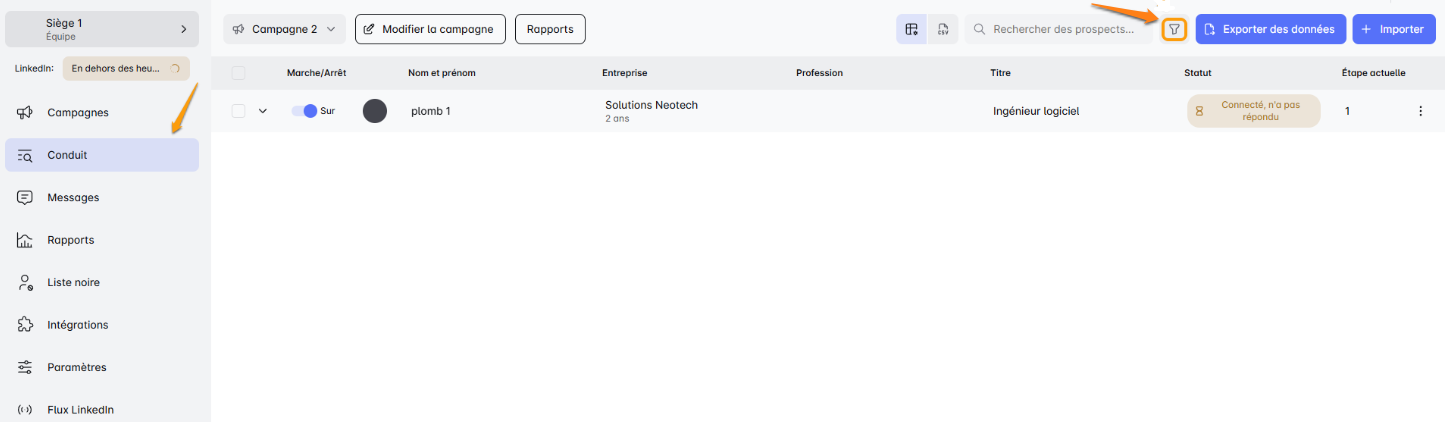Click the CSV file view icon
This screenshot has height=422, width=1445.
click(x=942, y=30)
